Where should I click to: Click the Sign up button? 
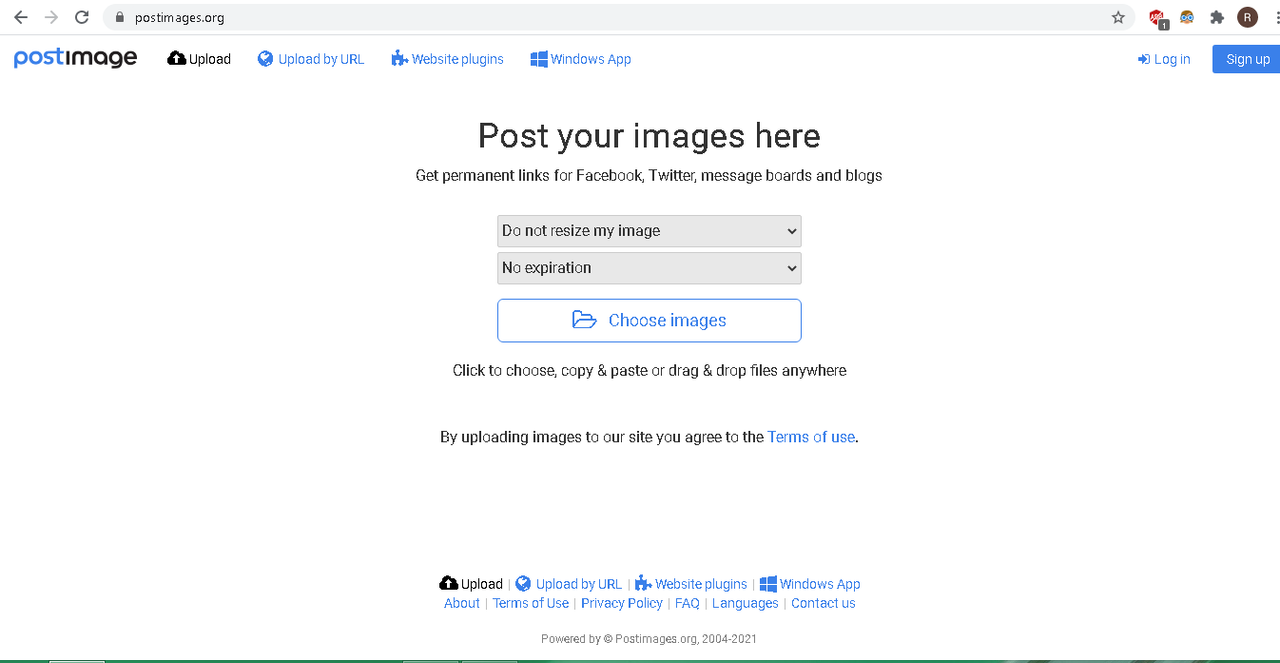[1247, 59]
